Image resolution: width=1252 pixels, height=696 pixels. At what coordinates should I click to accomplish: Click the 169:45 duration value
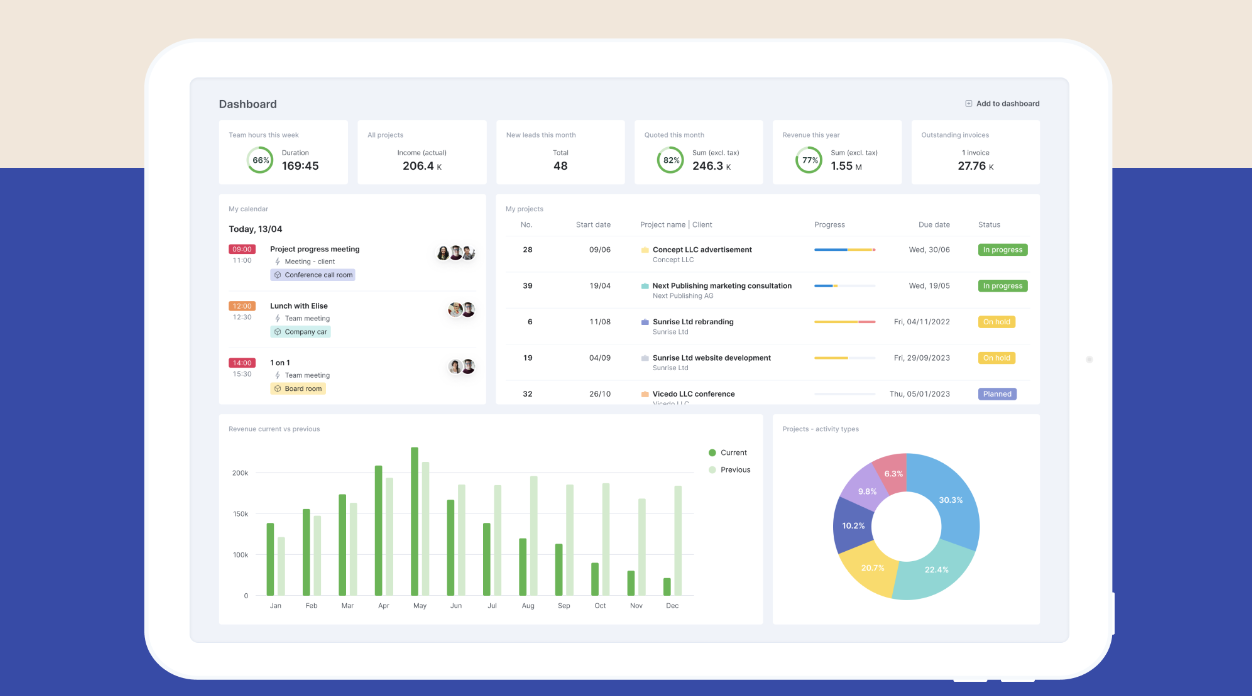click(x=300, y=166)
